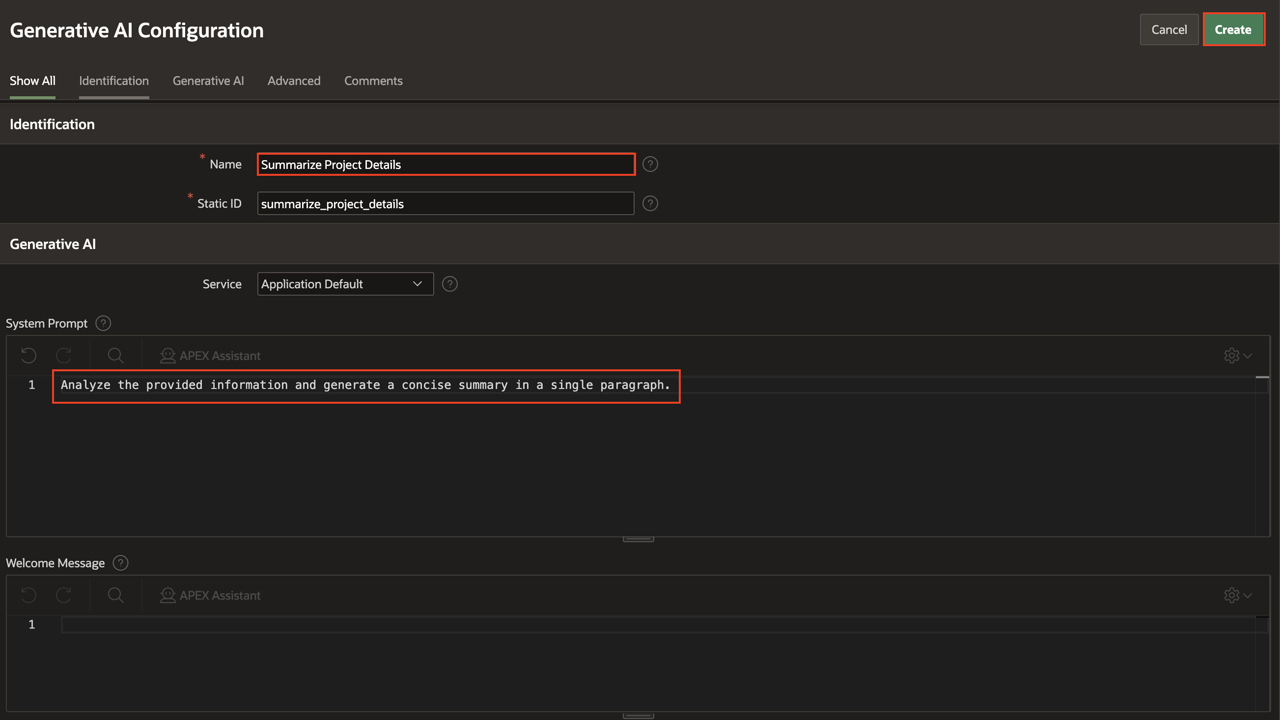Click undo icon in System Prompt editor
This screenshot has height=720, width=1280.
pos(28,355)
